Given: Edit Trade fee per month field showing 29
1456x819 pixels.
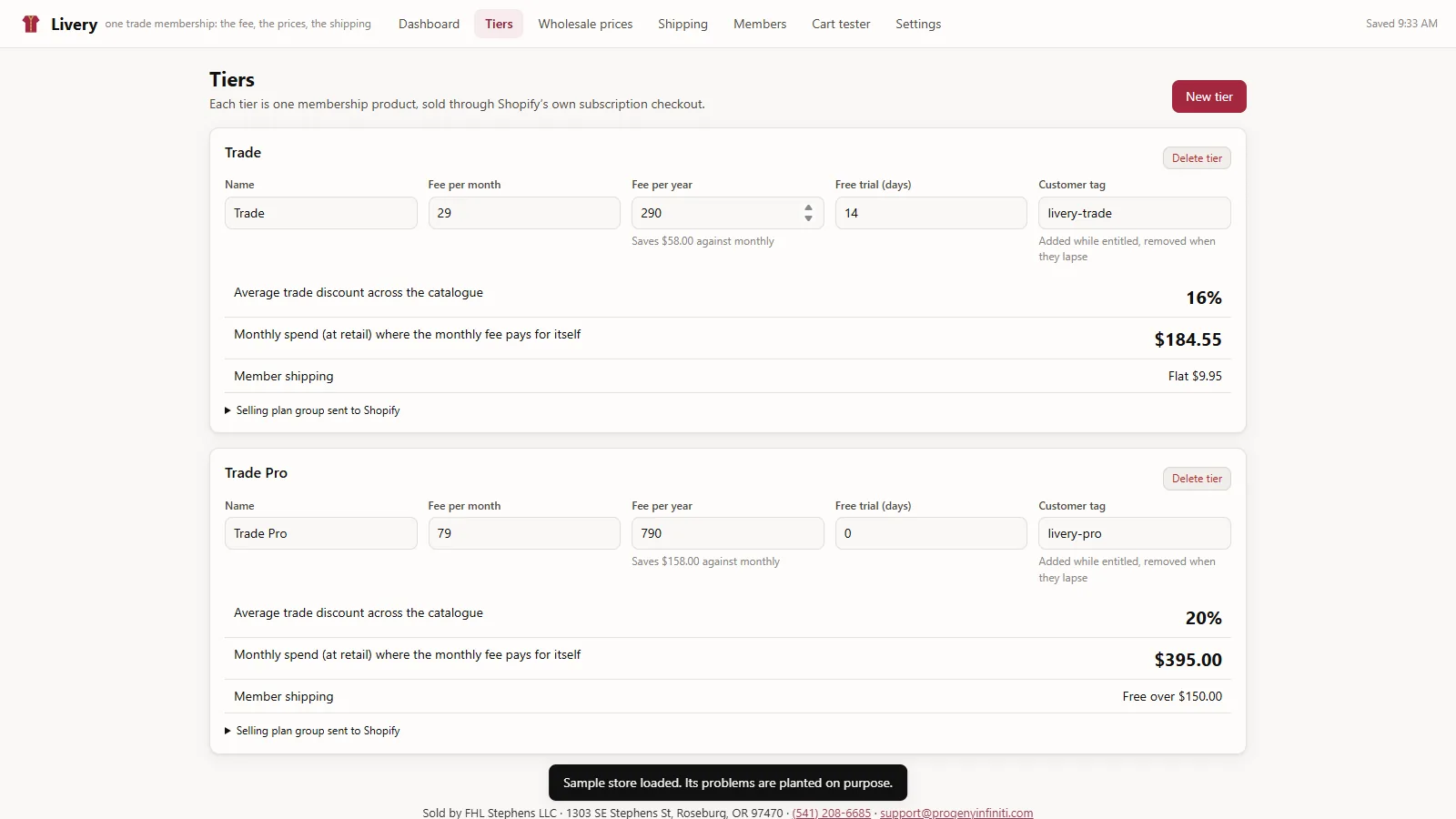Looking at the screenshot, I should coord(524,213).
